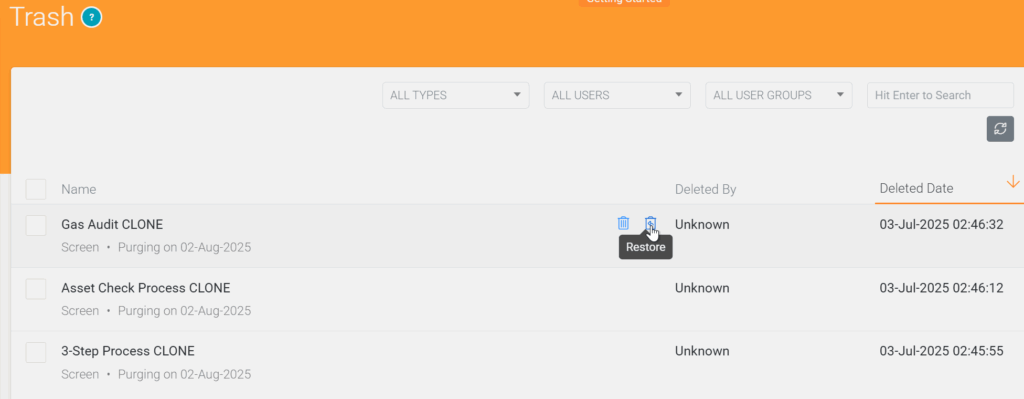Click the date 03-Jul-2025 02:46:32
This screenshot has width=1024, height=399.
[x=941, y=225]
